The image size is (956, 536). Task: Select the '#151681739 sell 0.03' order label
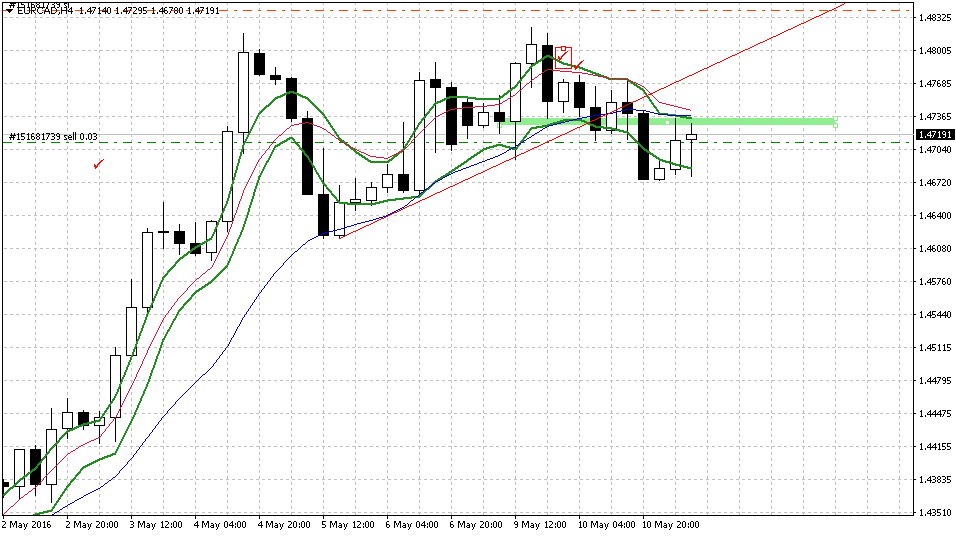pyautogui.click(x=53, y=137)
